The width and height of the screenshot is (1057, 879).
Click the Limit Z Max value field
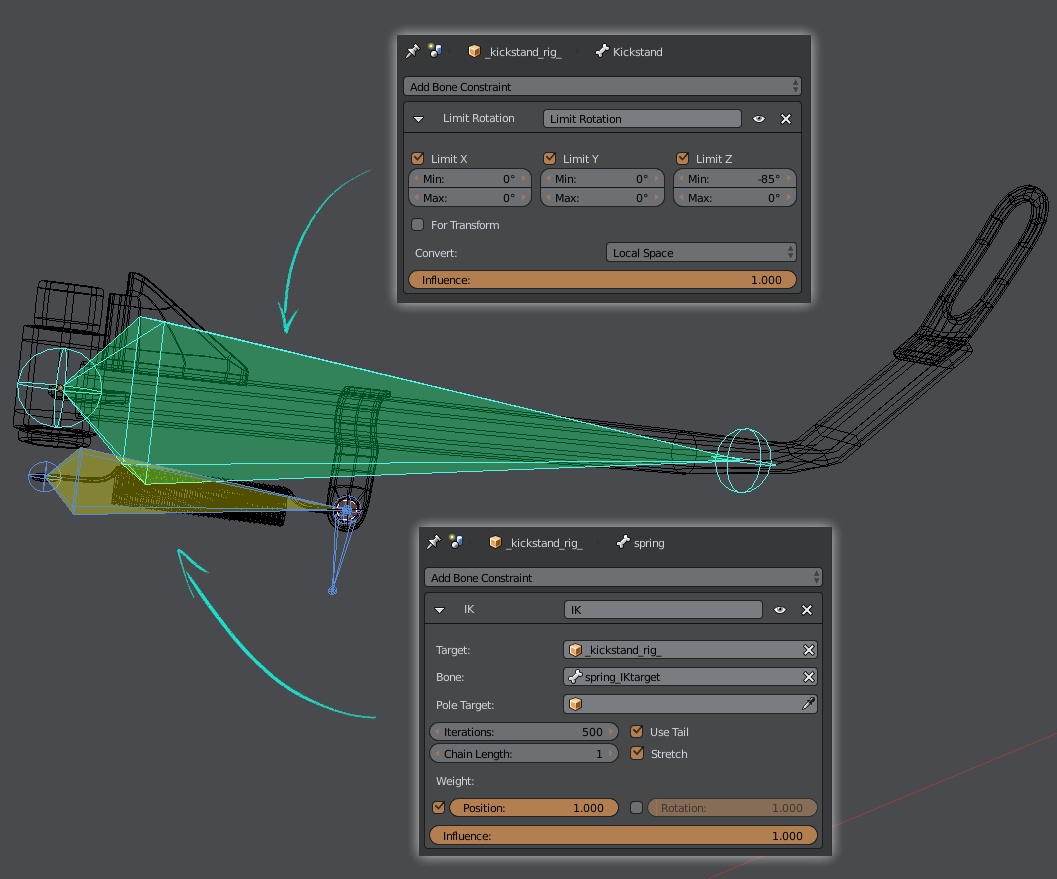click(x=735, y=198)
